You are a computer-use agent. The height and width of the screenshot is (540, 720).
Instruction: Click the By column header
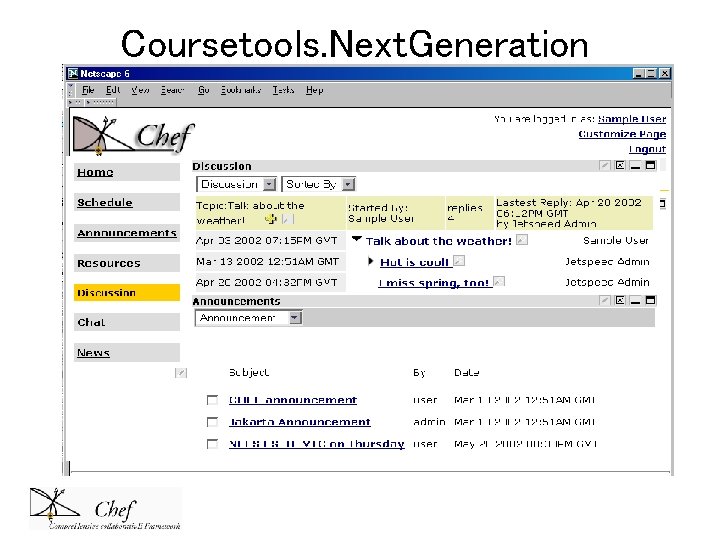(419, 372)
